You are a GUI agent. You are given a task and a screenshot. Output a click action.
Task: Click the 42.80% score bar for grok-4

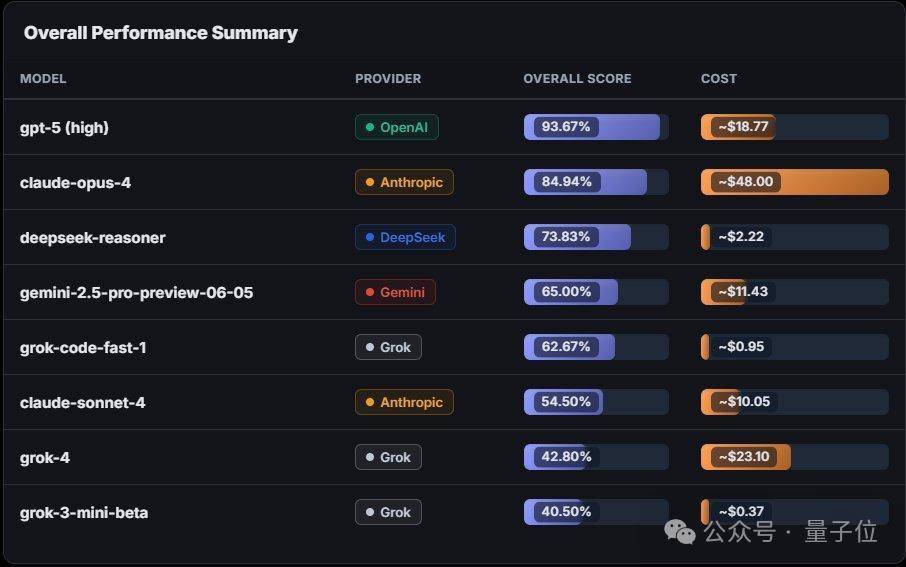pyautogui.click(x=596, y=457)
